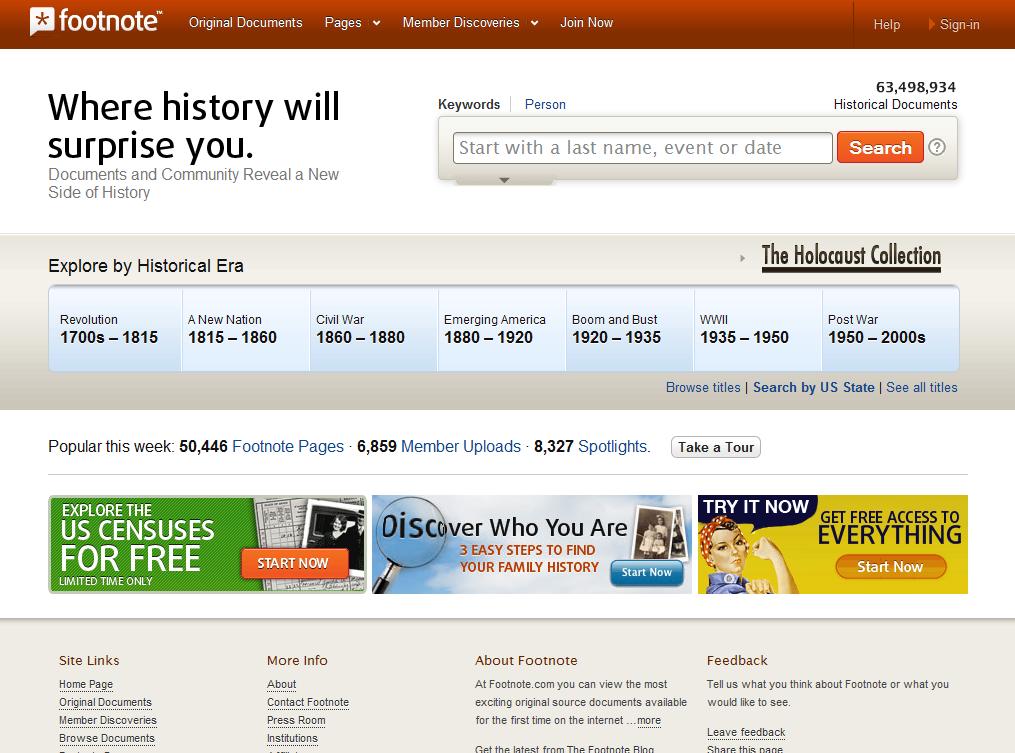Click the Take a Tour button
Viewport: 1015px width, 753px height.
click(716, 447)
